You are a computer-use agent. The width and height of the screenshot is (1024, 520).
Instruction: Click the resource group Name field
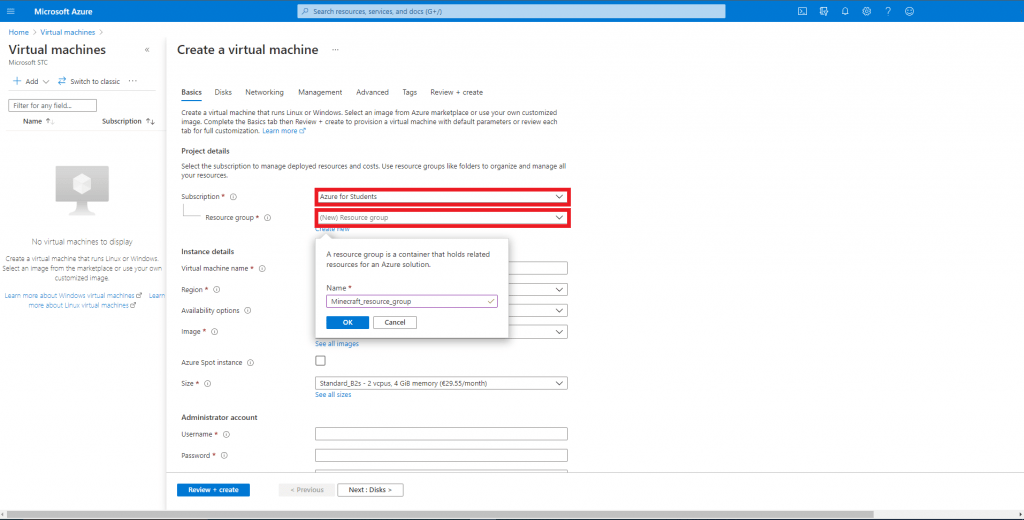411,300
